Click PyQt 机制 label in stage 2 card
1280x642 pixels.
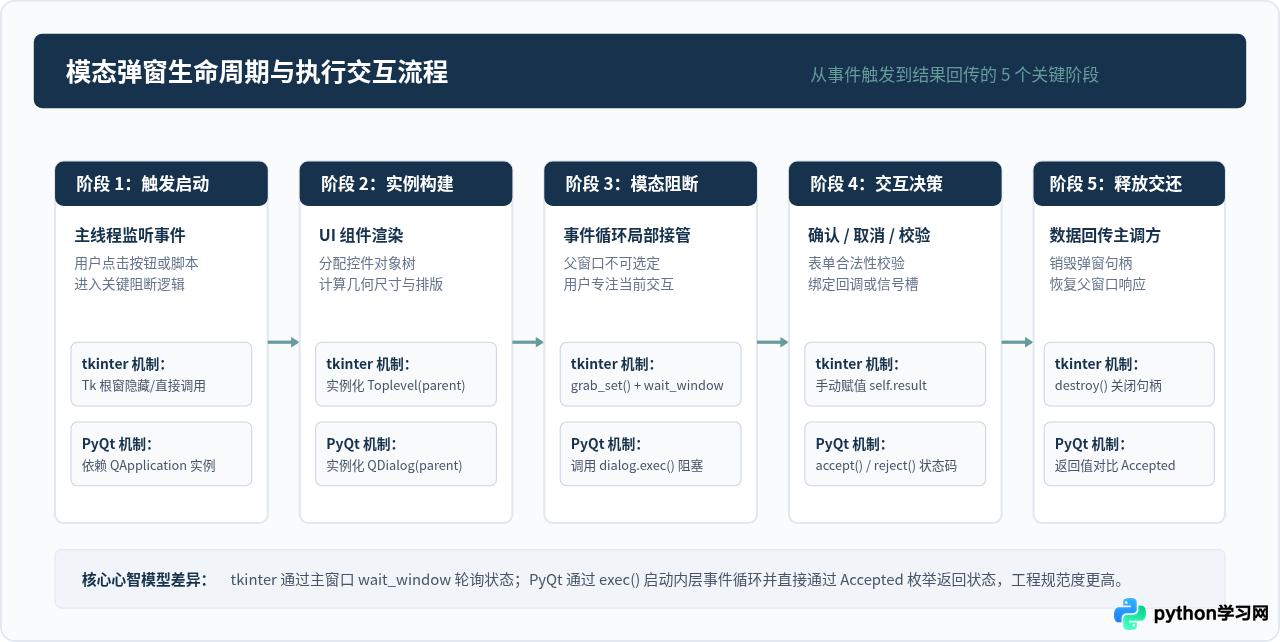[x=362, y=445]
